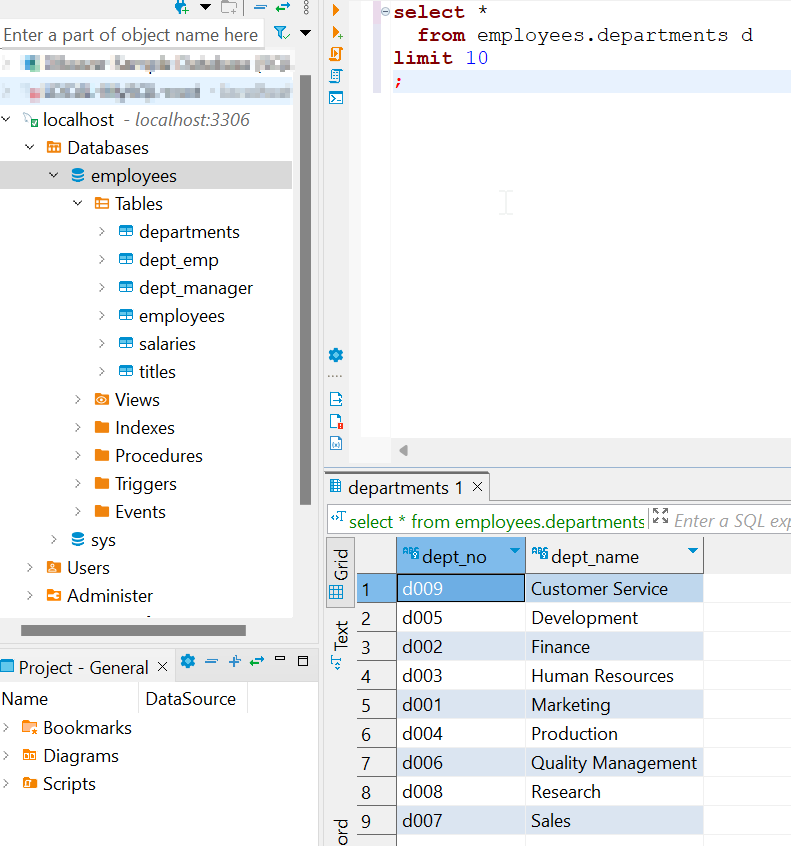This screenshot has height=846, width=791.
Task: Collapse the Tables folder in navigator
Action: pyautogui.click(x=78, y=204)
